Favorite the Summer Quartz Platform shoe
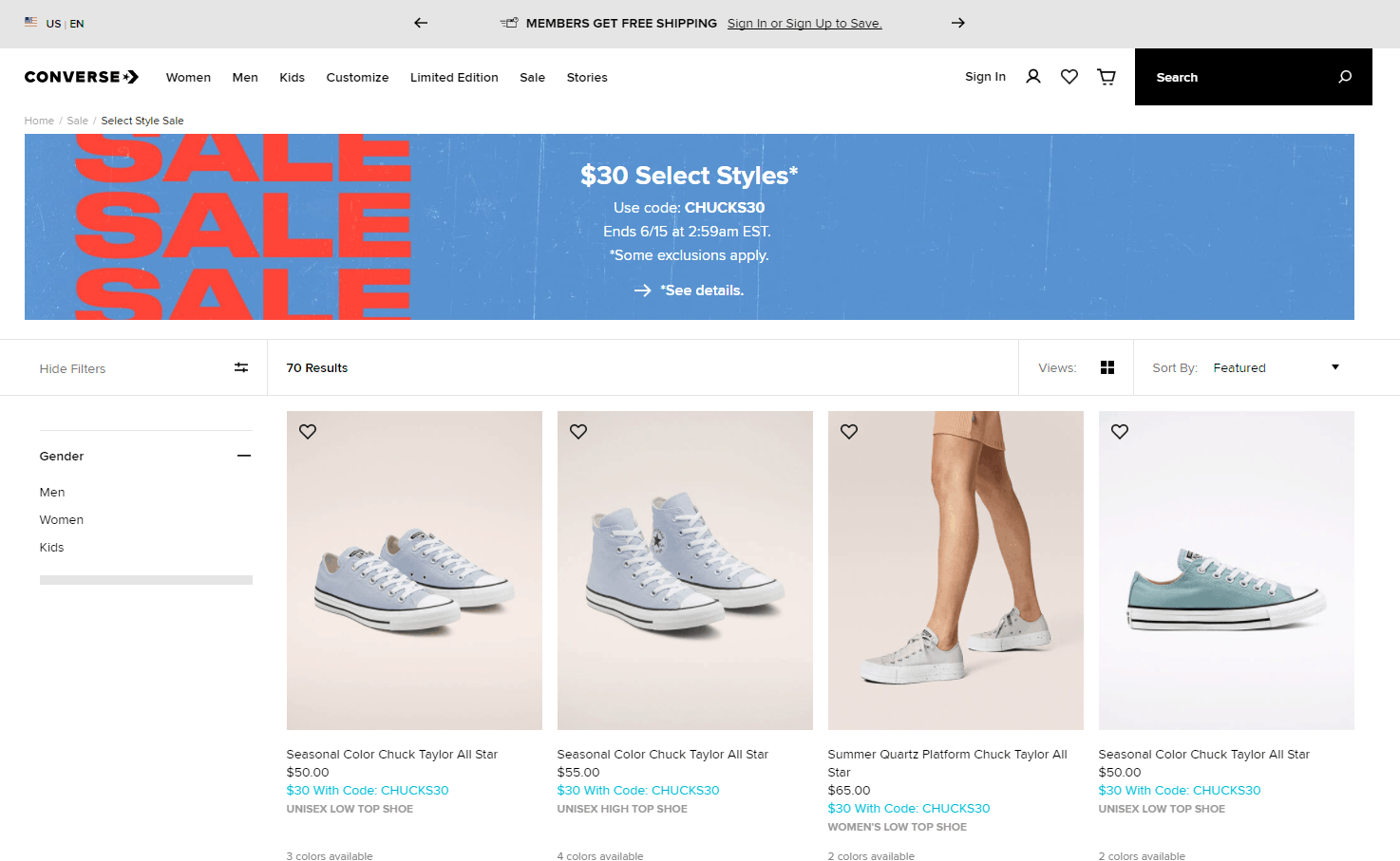 click(x=849, y=431)
